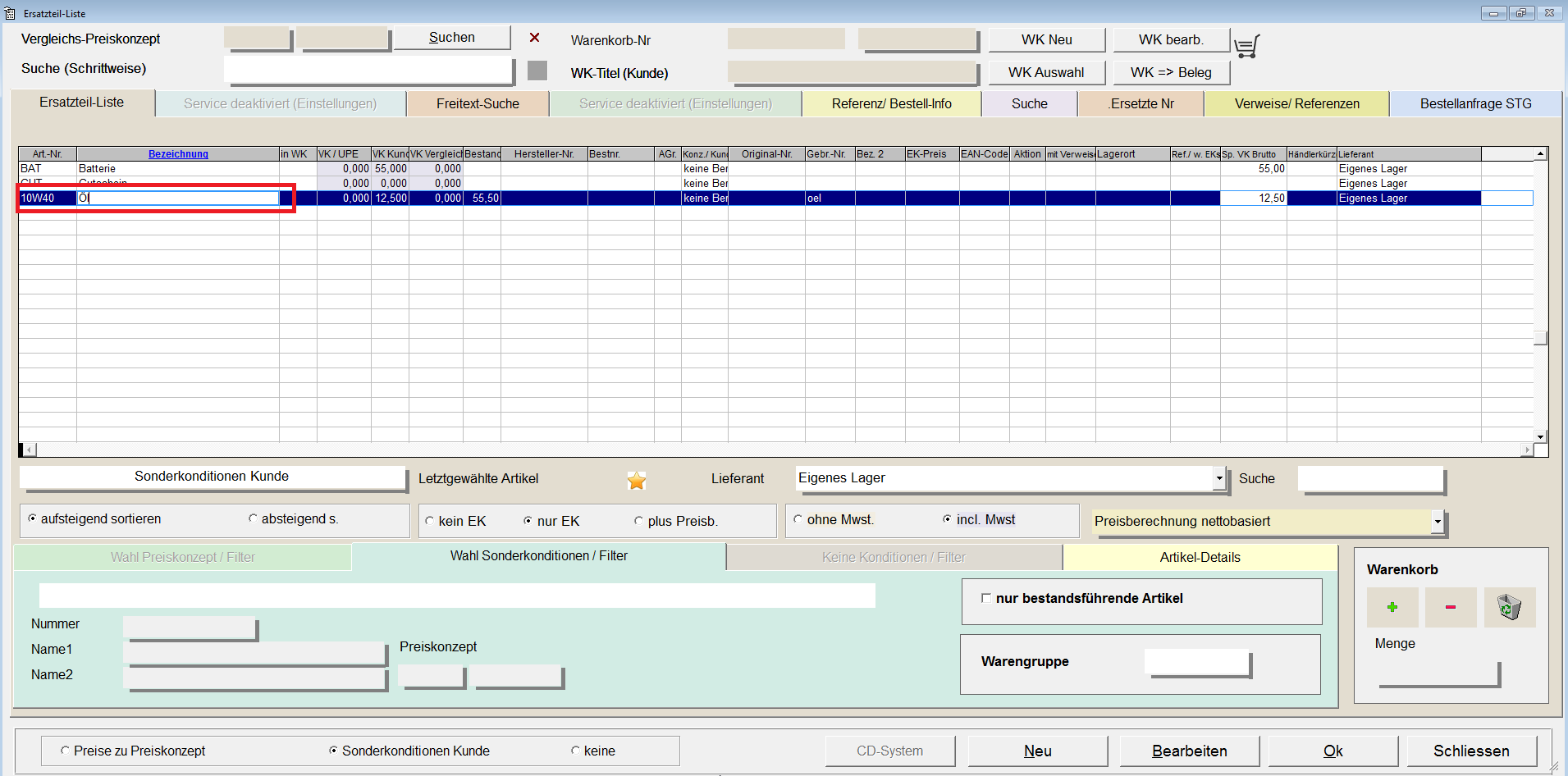Viewport: 1568px width, 776px height.
Task: Click the Schliessen button
Action: pyautogui.click(x=1472, y=751)
